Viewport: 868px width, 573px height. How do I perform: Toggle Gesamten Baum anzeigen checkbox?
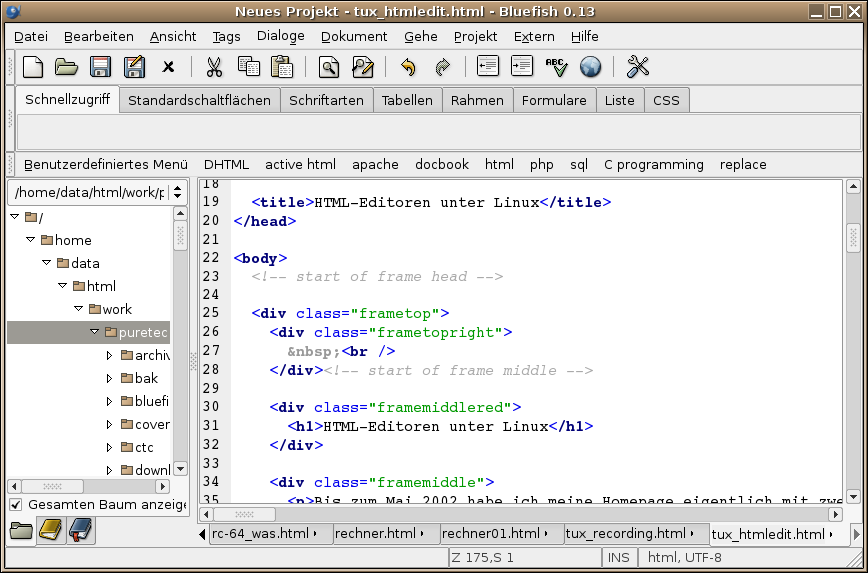(16, 504)
